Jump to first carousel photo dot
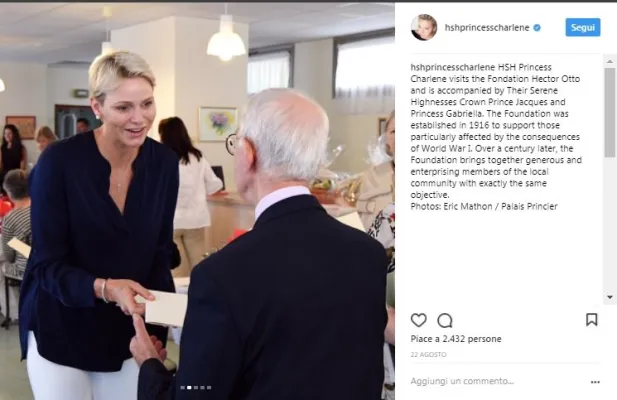The width and height of the screenshot is (617, 400). coord(183,388)
